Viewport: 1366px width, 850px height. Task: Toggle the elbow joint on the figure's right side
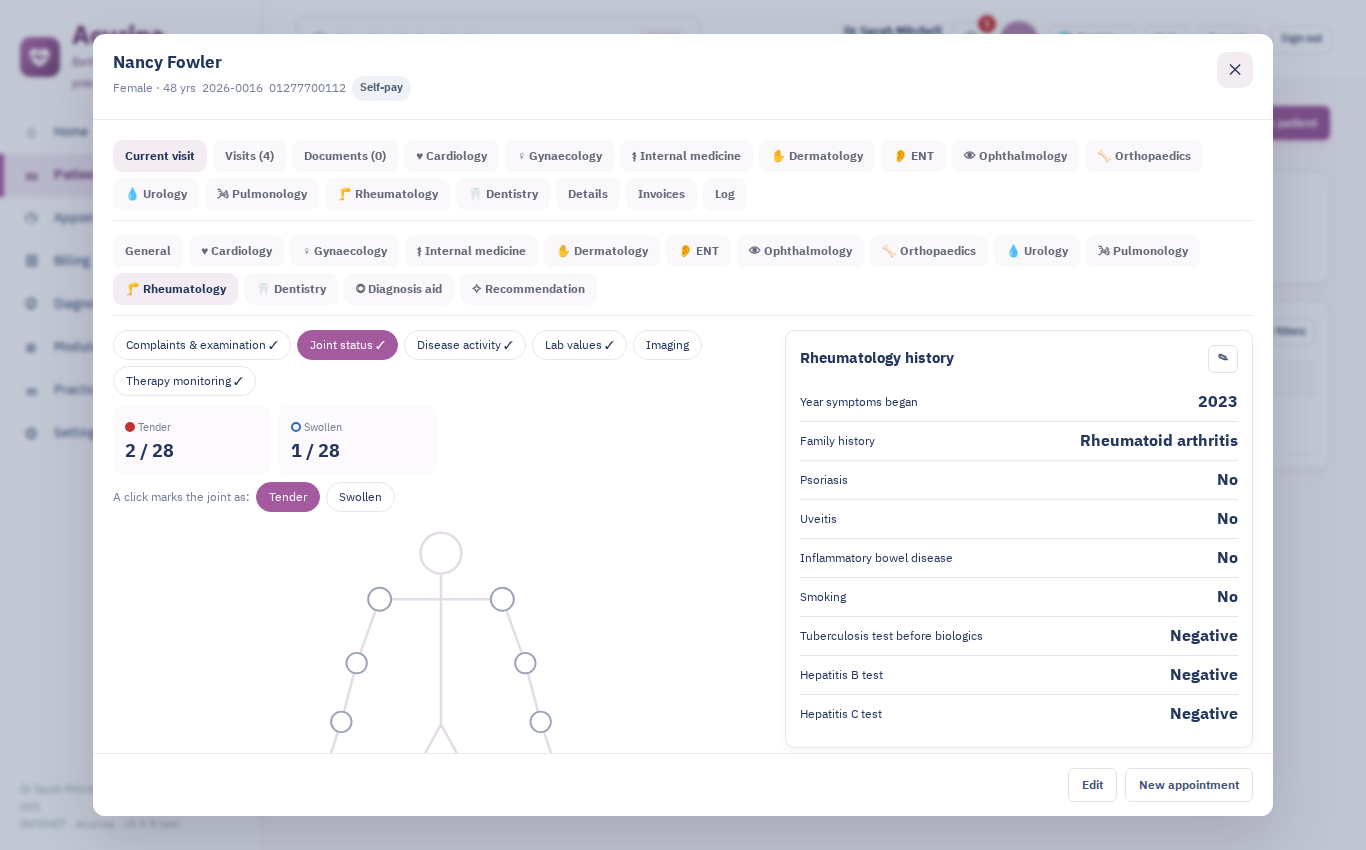(525, 663)
